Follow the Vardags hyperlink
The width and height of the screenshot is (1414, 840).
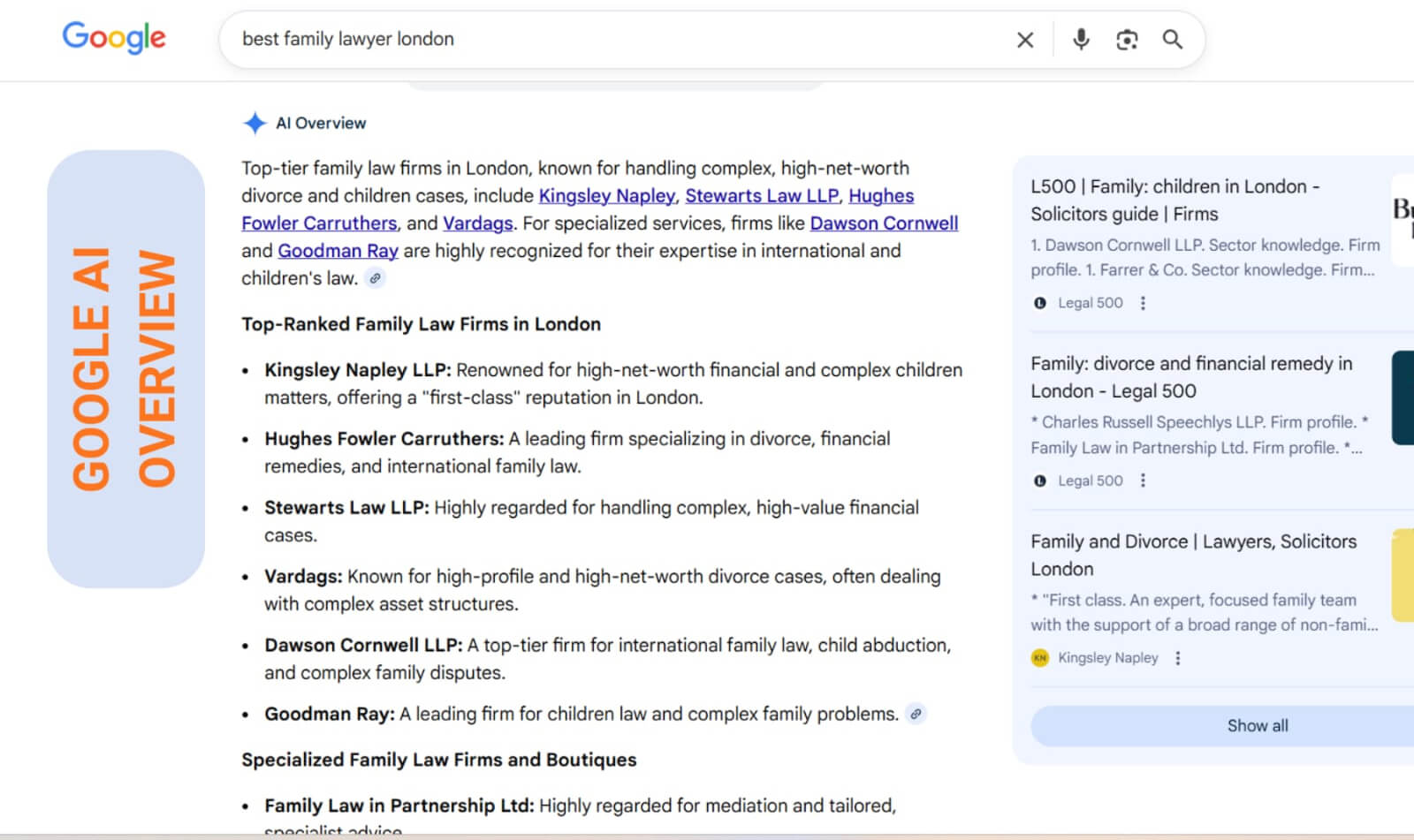477,223
